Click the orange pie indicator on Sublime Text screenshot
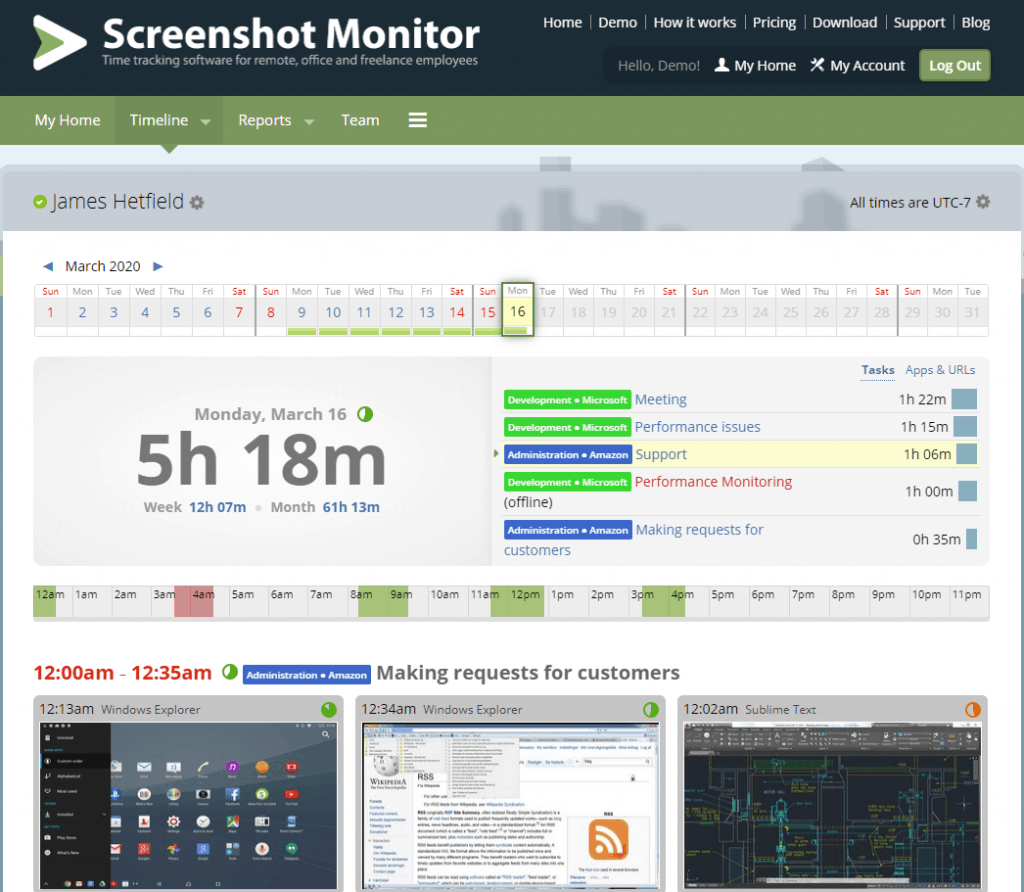The height and width of the screenshot is (892, 1024). [x=972, y=709]
